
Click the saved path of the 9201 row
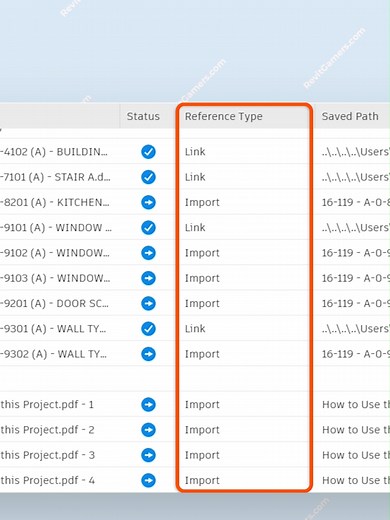tap(356, 303)
